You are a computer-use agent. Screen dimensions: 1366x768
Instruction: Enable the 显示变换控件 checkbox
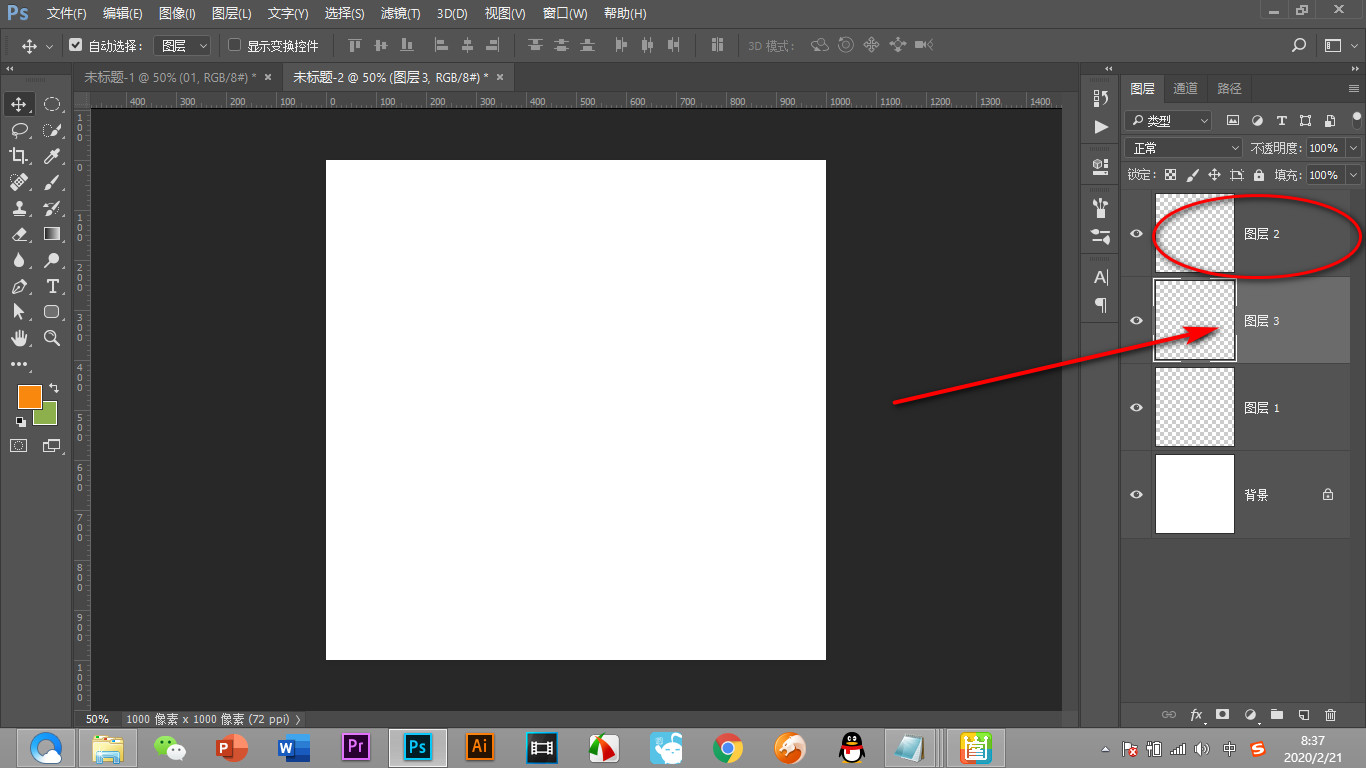click(x=235, y=45)
